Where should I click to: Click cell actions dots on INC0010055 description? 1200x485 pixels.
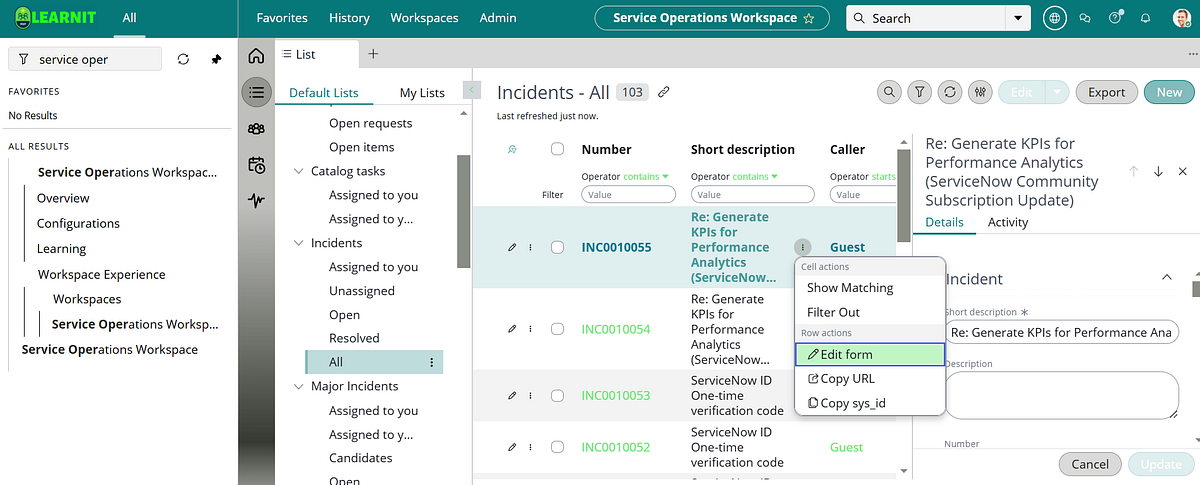[803, 247]
